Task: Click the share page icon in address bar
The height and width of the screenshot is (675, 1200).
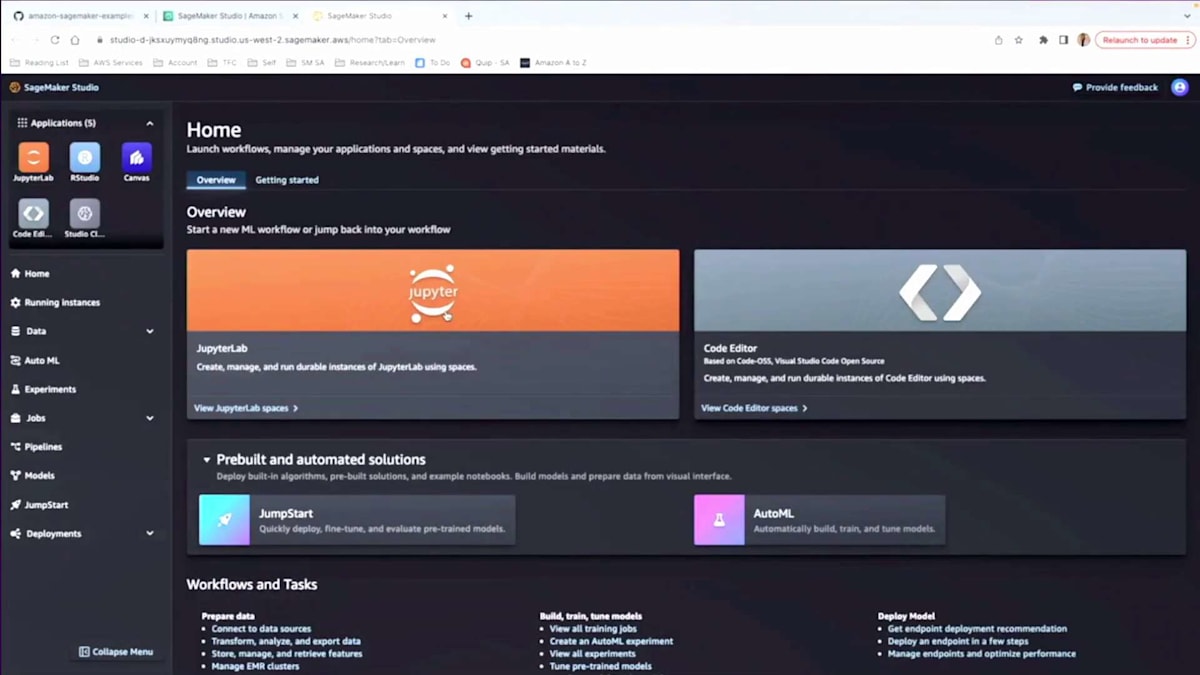Action: pos(998,40)
